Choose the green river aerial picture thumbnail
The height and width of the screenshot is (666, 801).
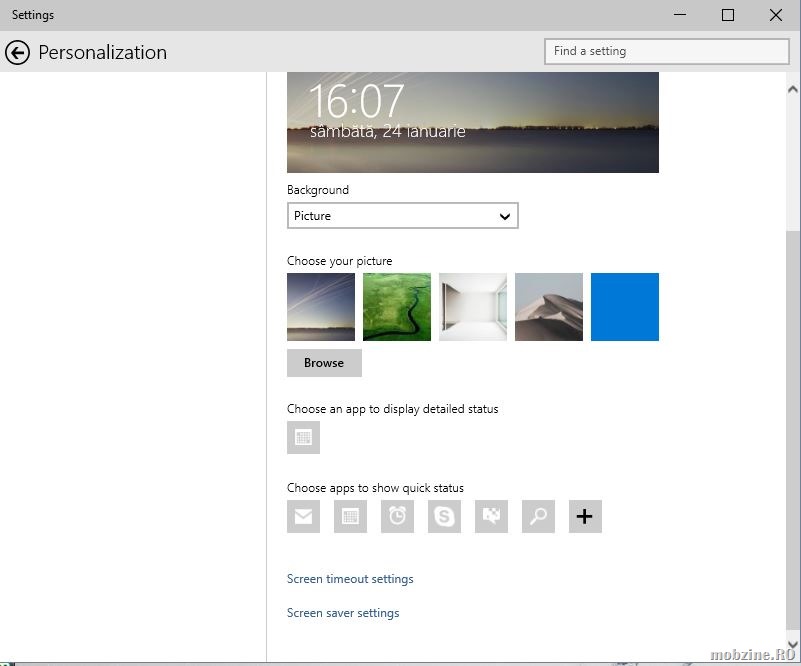[x=397, y=307]
